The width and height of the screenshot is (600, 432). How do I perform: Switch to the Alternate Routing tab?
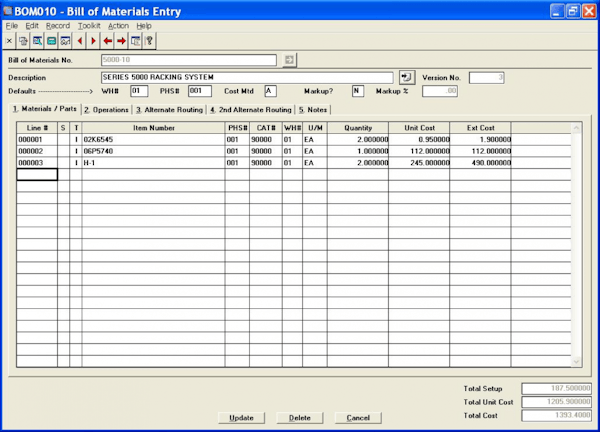click(x=169, y=110)
